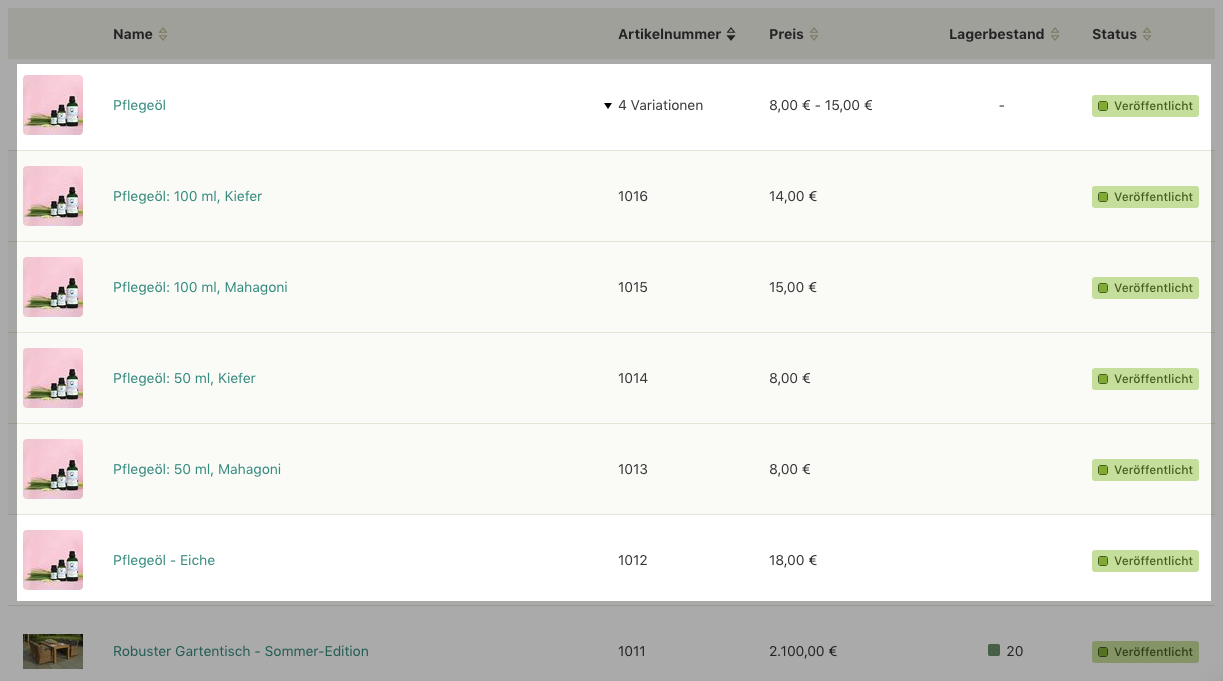This screenshot has height=681, width=1223.
Task: Open Pflegeöl: 50 ml, Mahagoni
Action: [197, 469]
